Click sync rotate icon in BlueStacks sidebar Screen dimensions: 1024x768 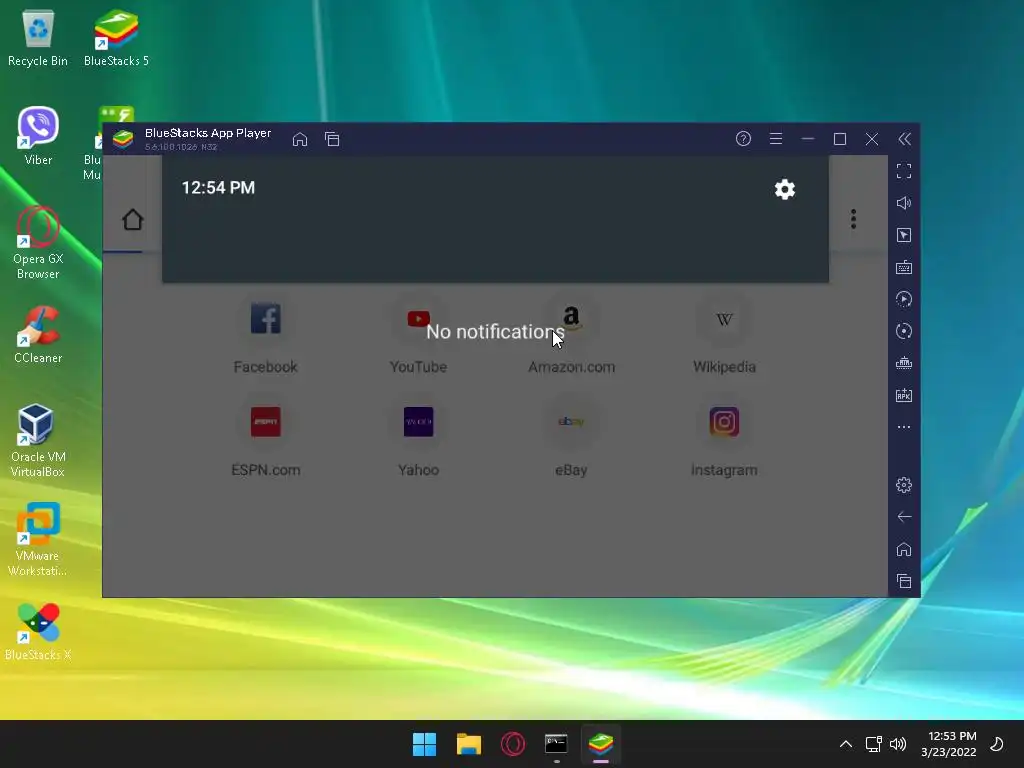[904, 331]
